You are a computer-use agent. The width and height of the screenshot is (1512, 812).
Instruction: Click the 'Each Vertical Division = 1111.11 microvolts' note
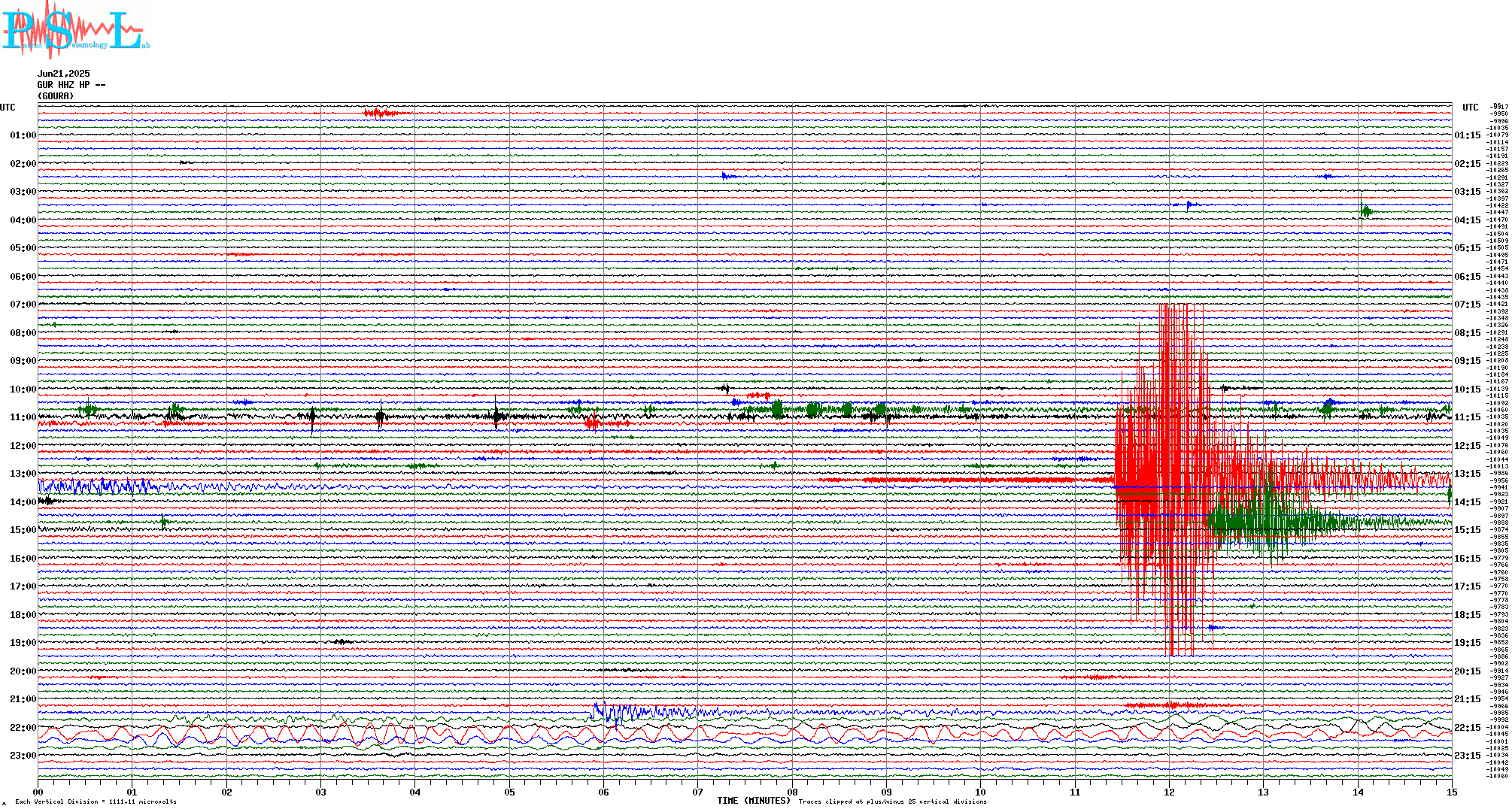(x=96, y=801)
